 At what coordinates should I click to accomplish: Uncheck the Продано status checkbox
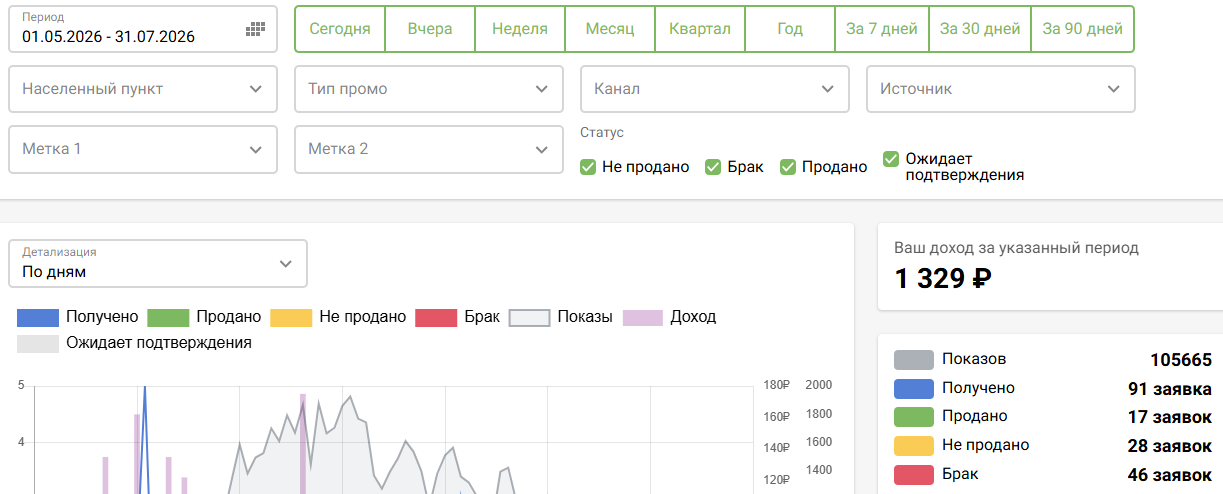(788, 167)
